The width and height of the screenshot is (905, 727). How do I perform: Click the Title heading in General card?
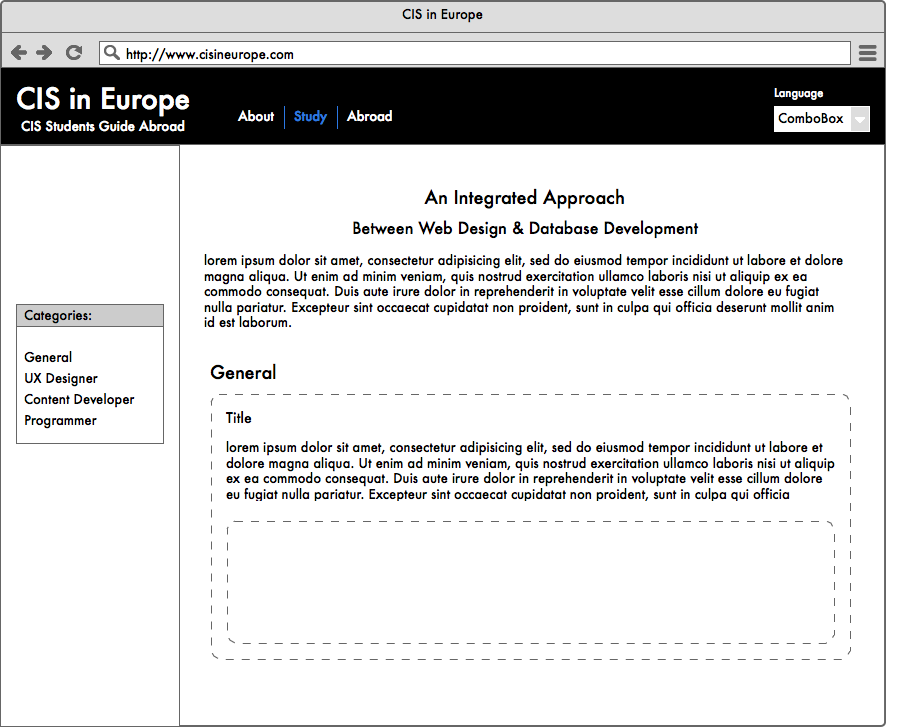[238, 418]
